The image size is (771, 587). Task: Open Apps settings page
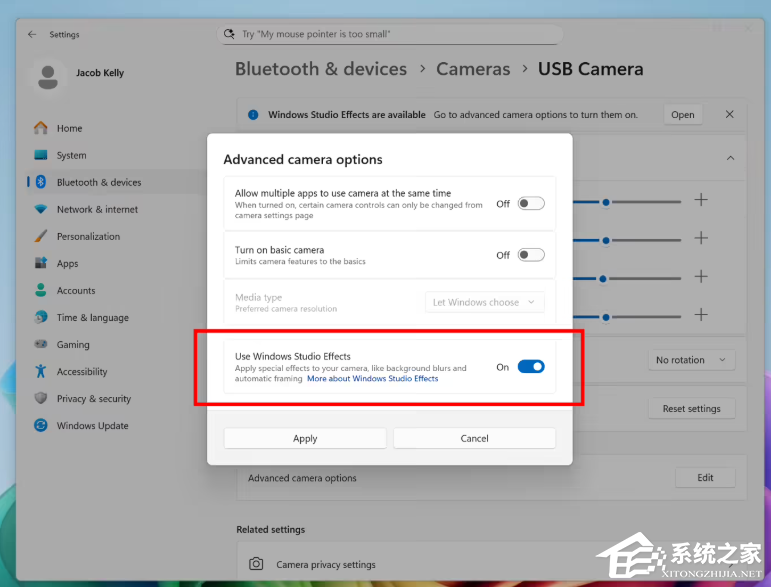(x=117, y=263)
